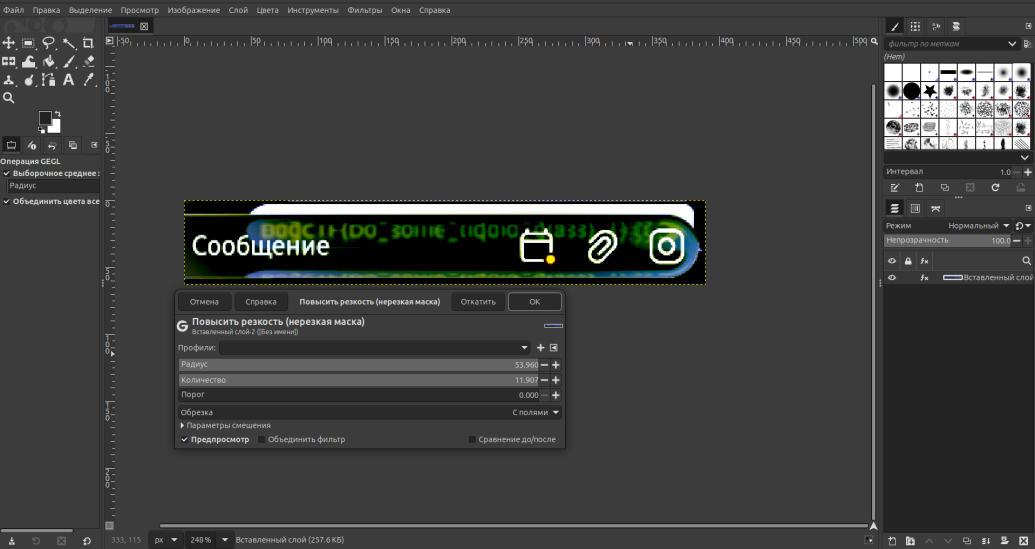Toggle visibility of Вставленный слой layer

pyautogui.click(x=892, y=278)
